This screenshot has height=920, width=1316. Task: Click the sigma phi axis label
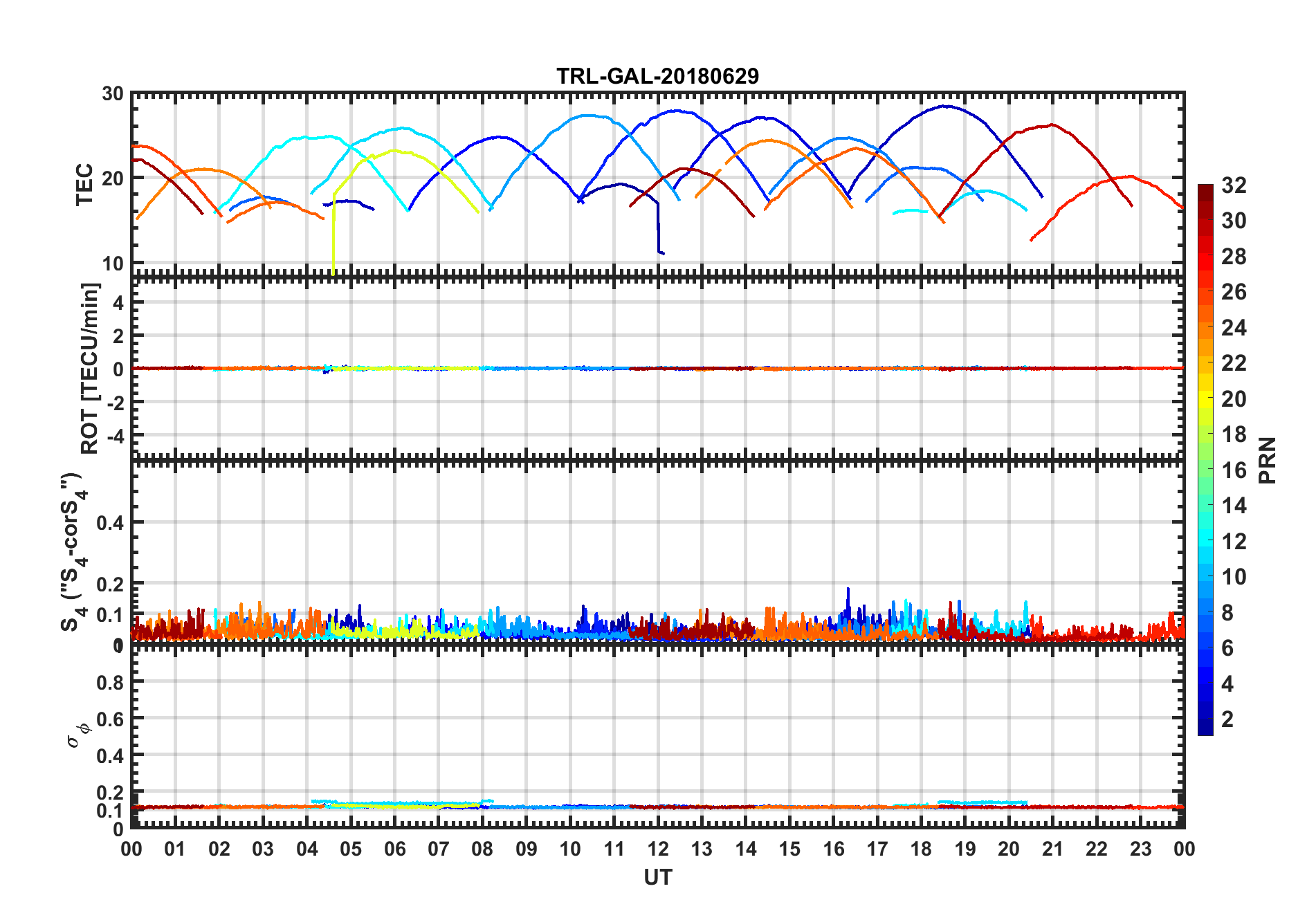click(x=77, y=735)
